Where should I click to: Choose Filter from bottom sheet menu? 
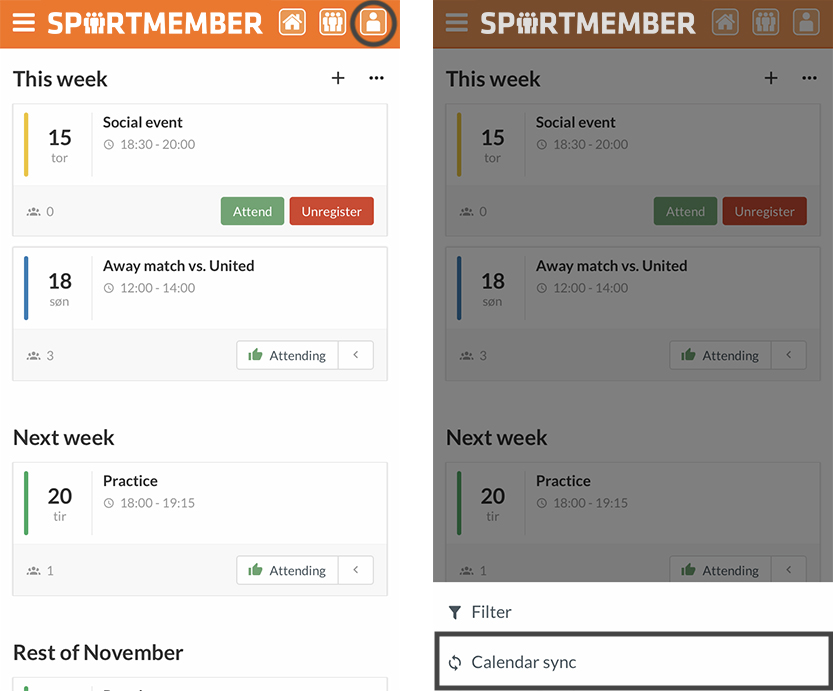(633, 612)
